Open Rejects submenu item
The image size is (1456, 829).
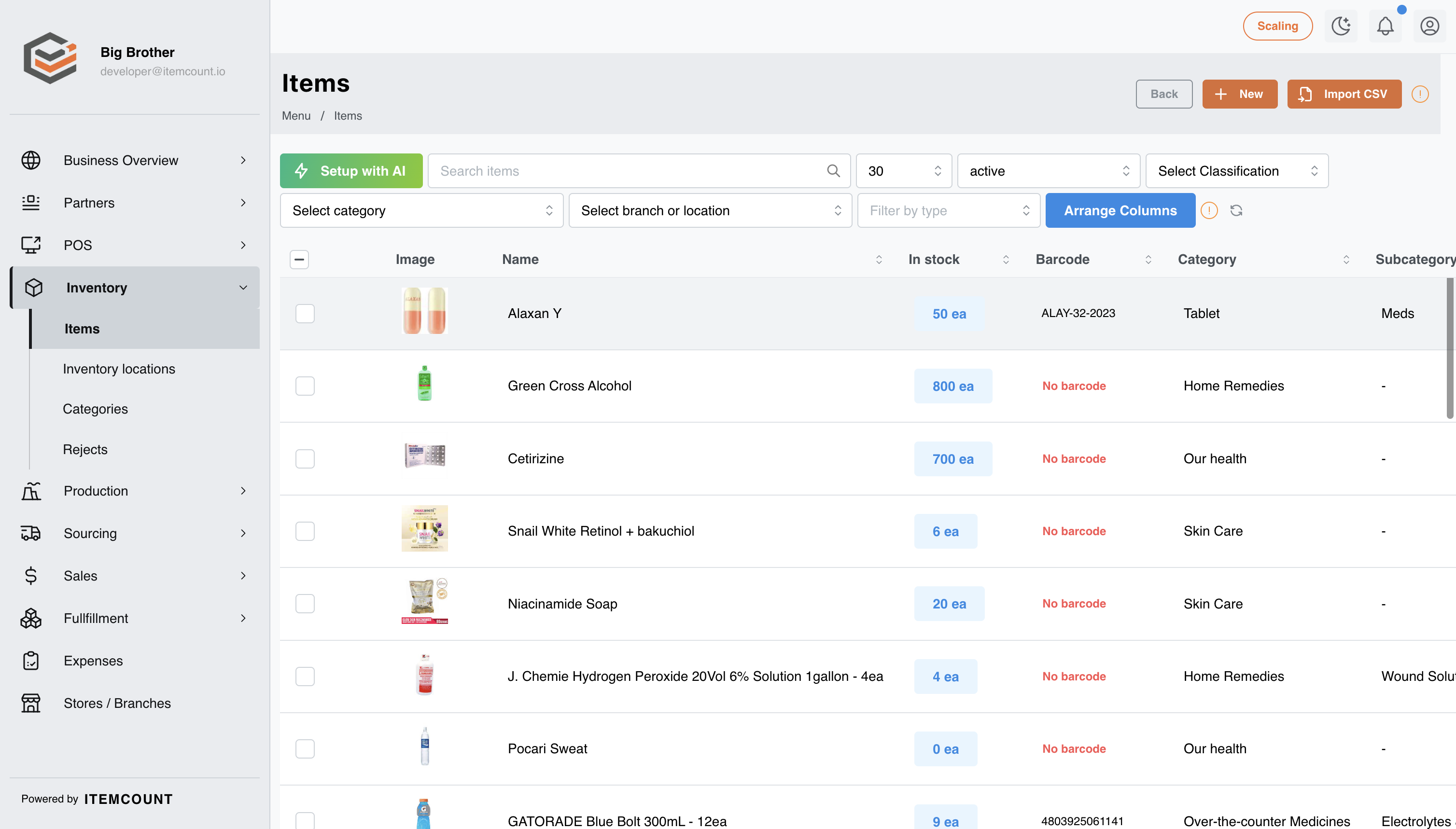(85, 449)
